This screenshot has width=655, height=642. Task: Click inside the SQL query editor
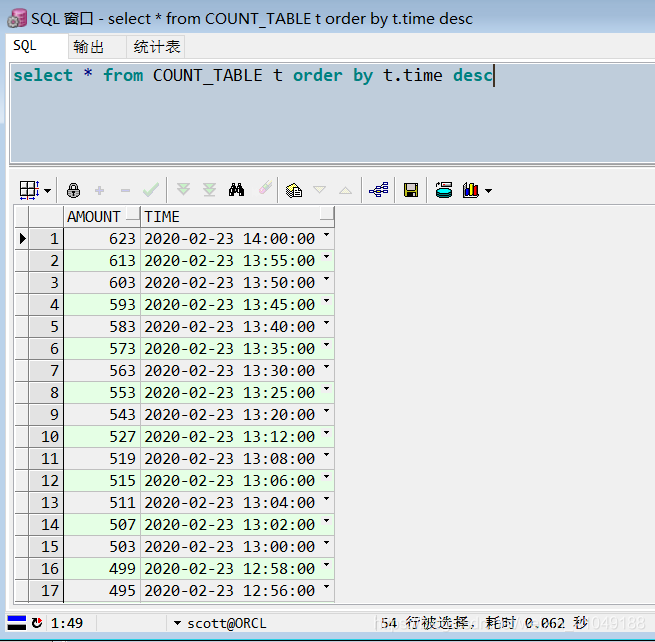(x=333, y=113)
